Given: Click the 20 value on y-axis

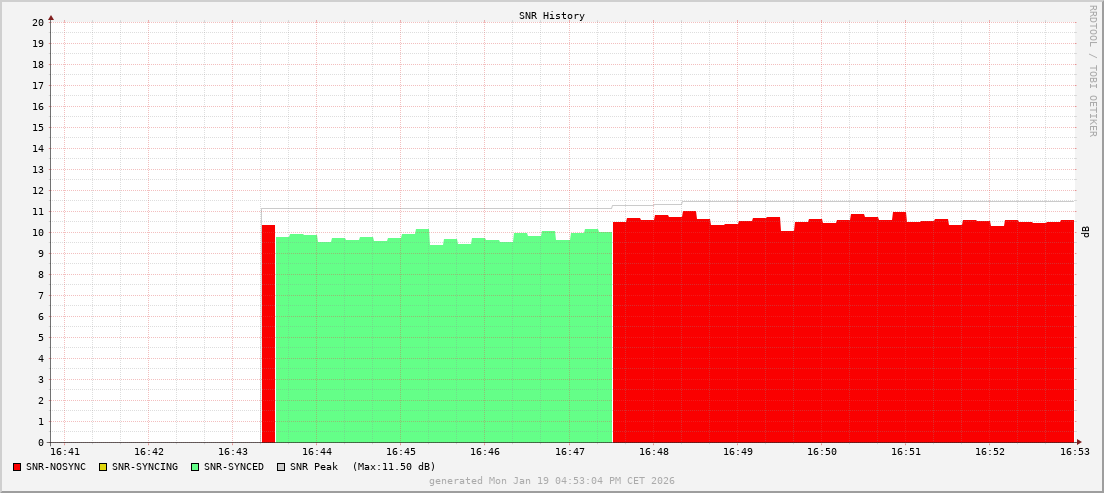Looking at the screenshot, I should pos(38,22).
